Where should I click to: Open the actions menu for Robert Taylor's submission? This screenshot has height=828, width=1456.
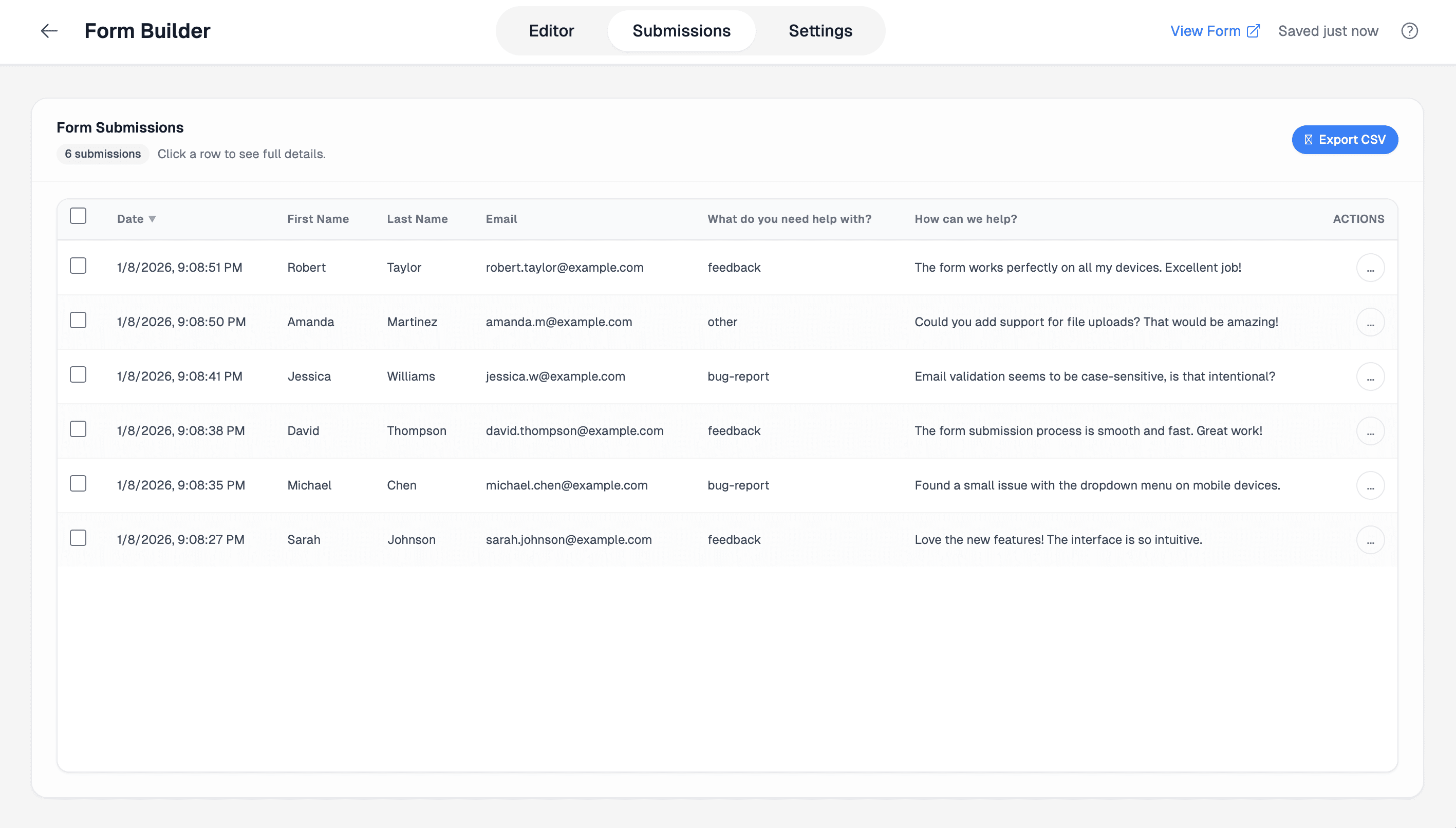point(1371,267)
